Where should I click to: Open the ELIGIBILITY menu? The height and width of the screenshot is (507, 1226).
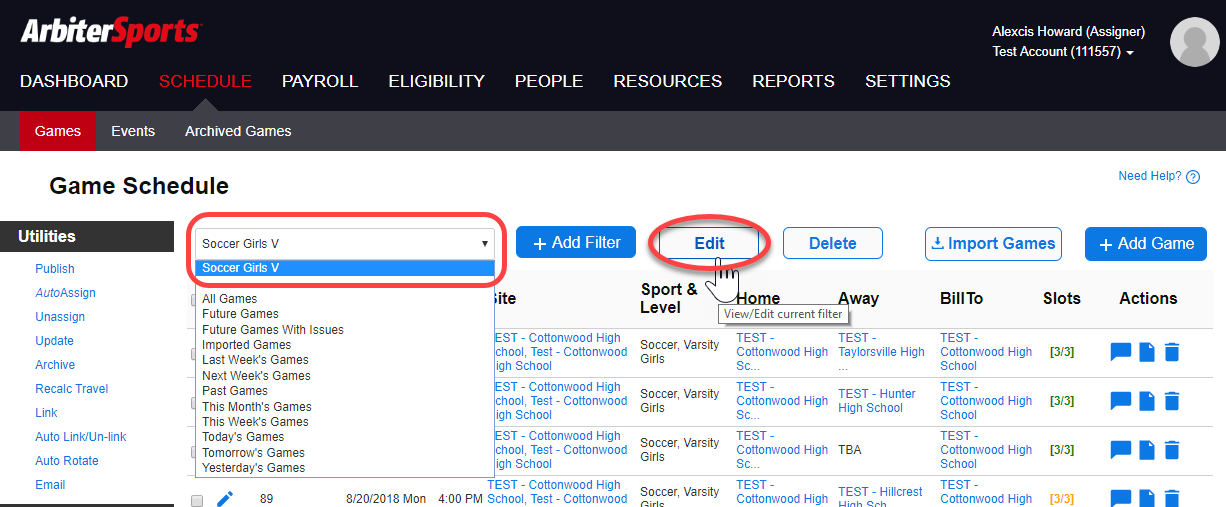click(x=436, y=82)
